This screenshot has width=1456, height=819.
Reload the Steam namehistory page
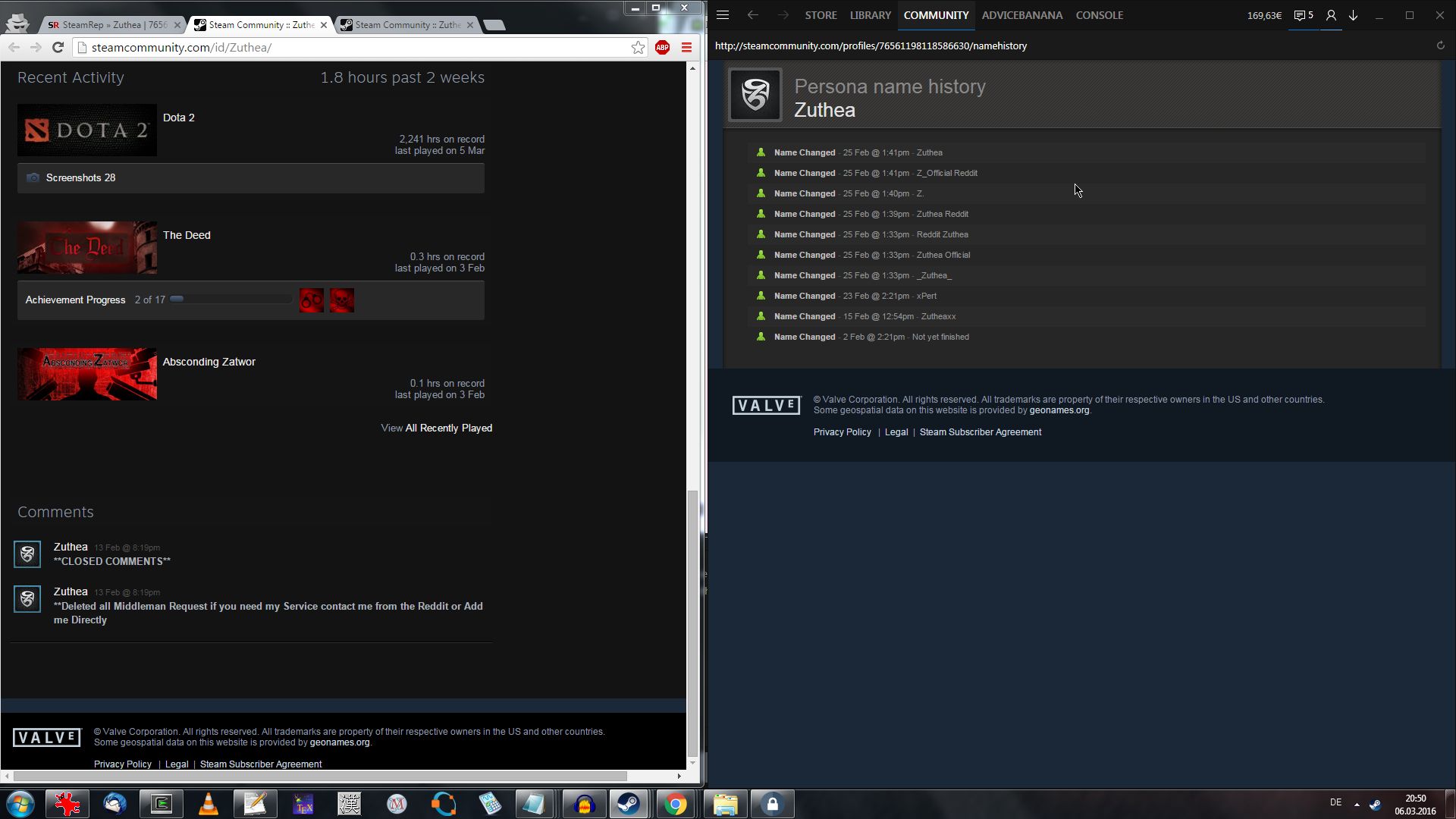(1440, 45)
